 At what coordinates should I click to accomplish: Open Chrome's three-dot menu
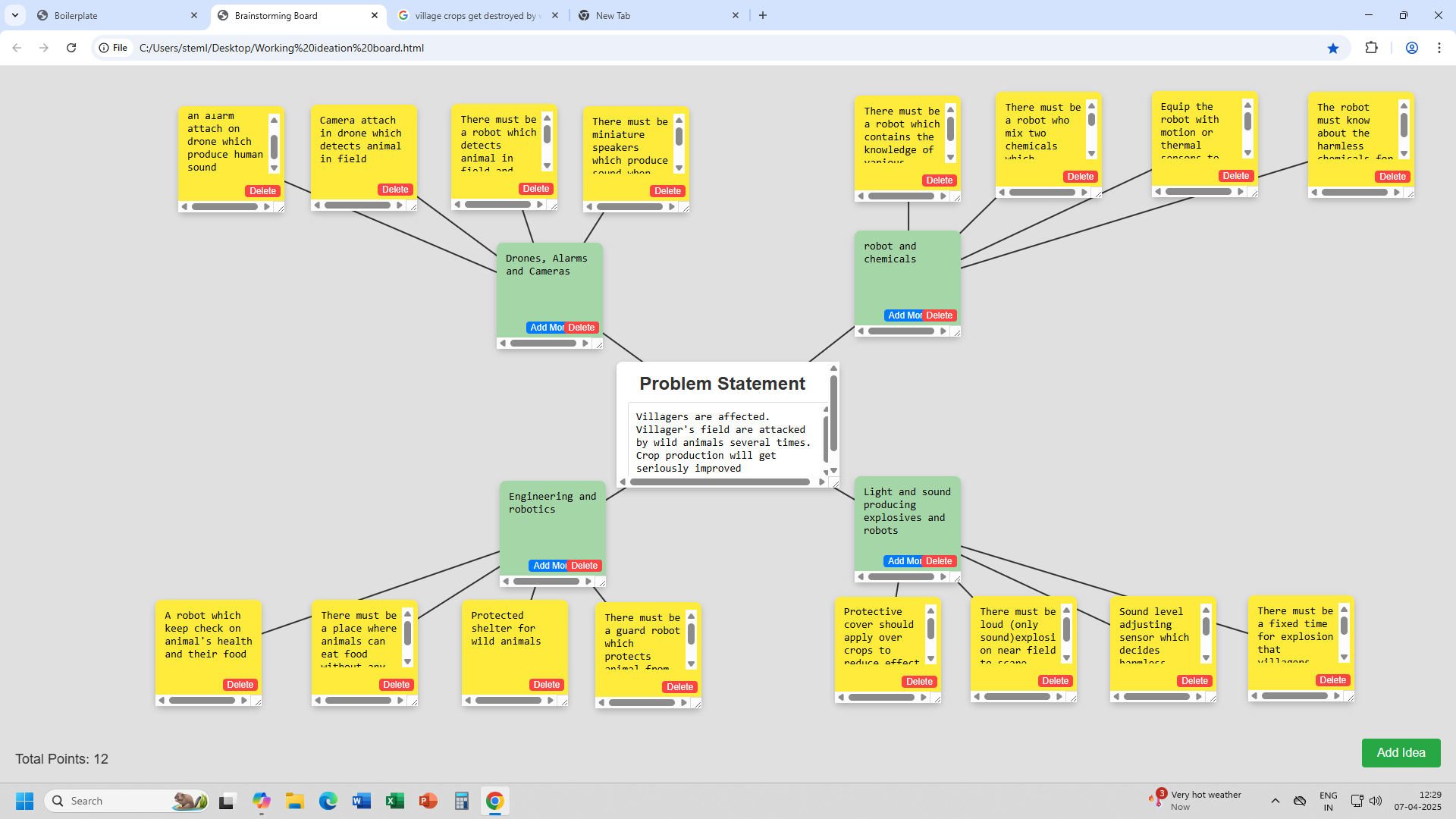(x=1439, y=48)
